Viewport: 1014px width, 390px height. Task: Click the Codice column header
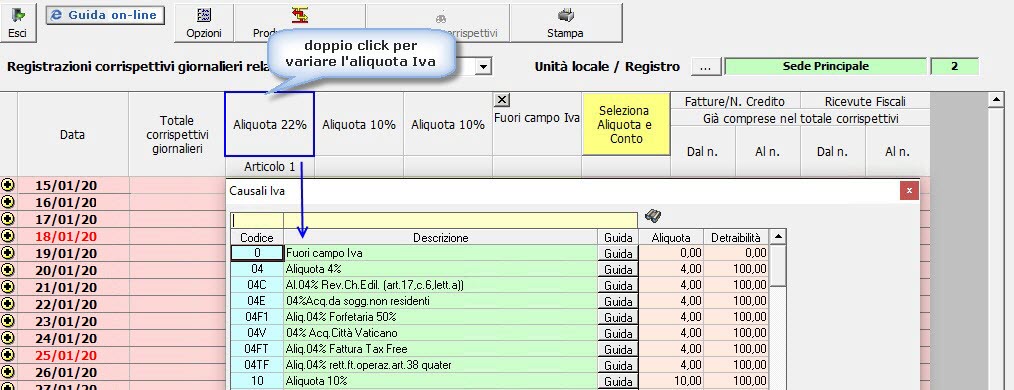[257, 237]
